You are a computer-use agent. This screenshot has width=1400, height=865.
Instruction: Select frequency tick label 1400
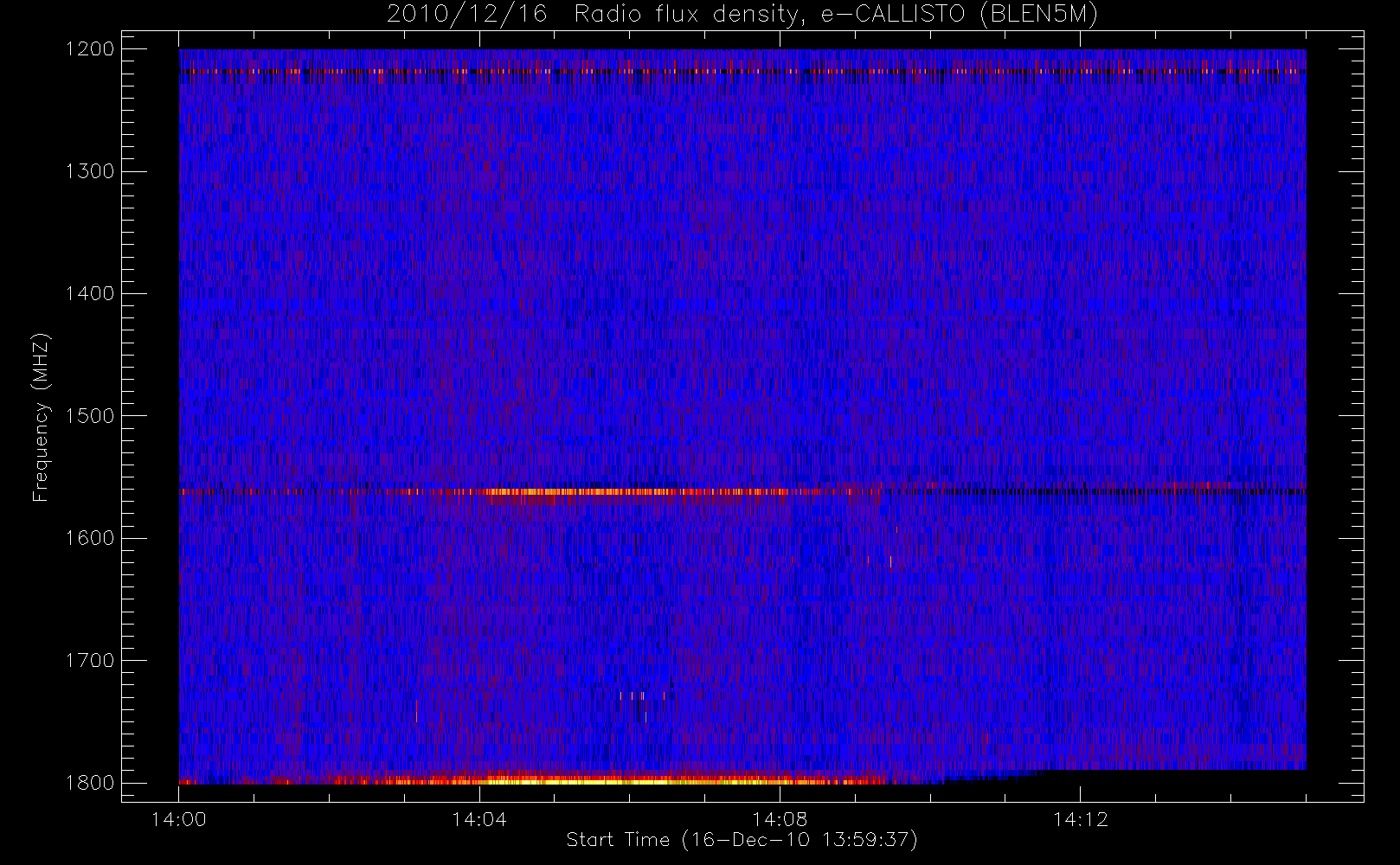(90, 293)
